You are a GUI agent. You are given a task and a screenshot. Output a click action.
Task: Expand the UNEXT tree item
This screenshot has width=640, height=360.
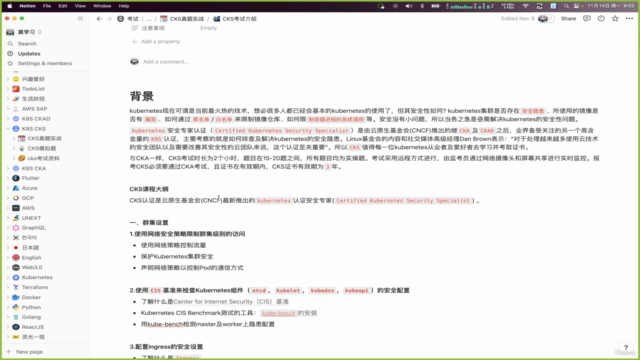click(x=8, y=218)
